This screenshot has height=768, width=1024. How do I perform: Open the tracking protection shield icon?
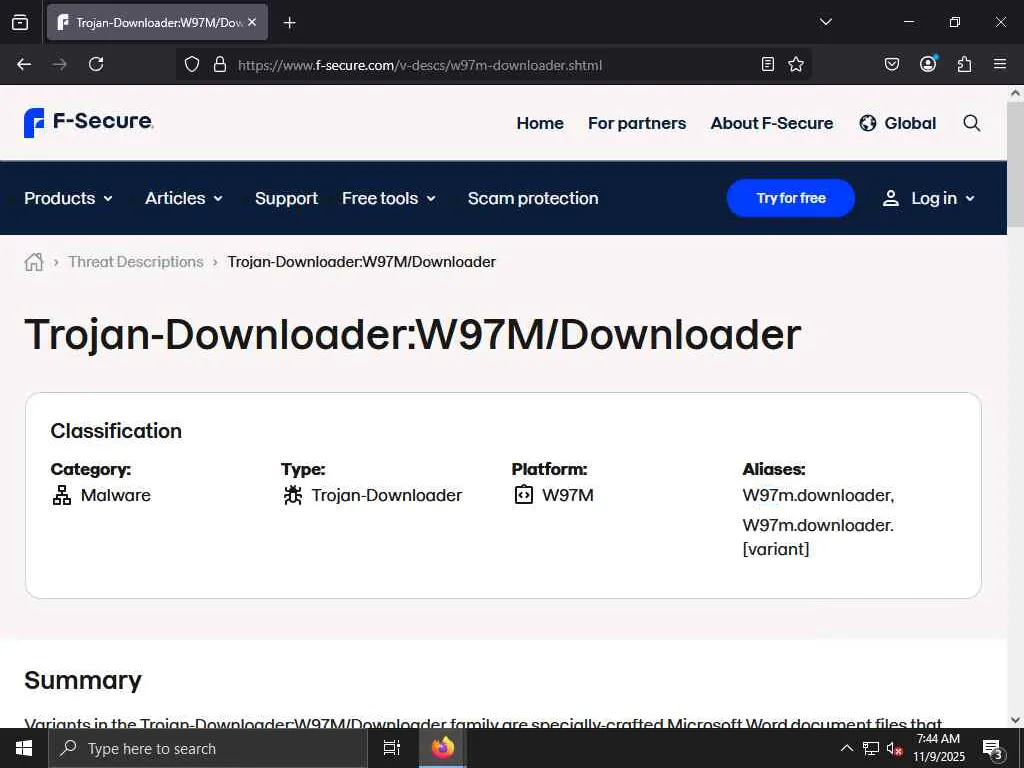coord(191,64)
